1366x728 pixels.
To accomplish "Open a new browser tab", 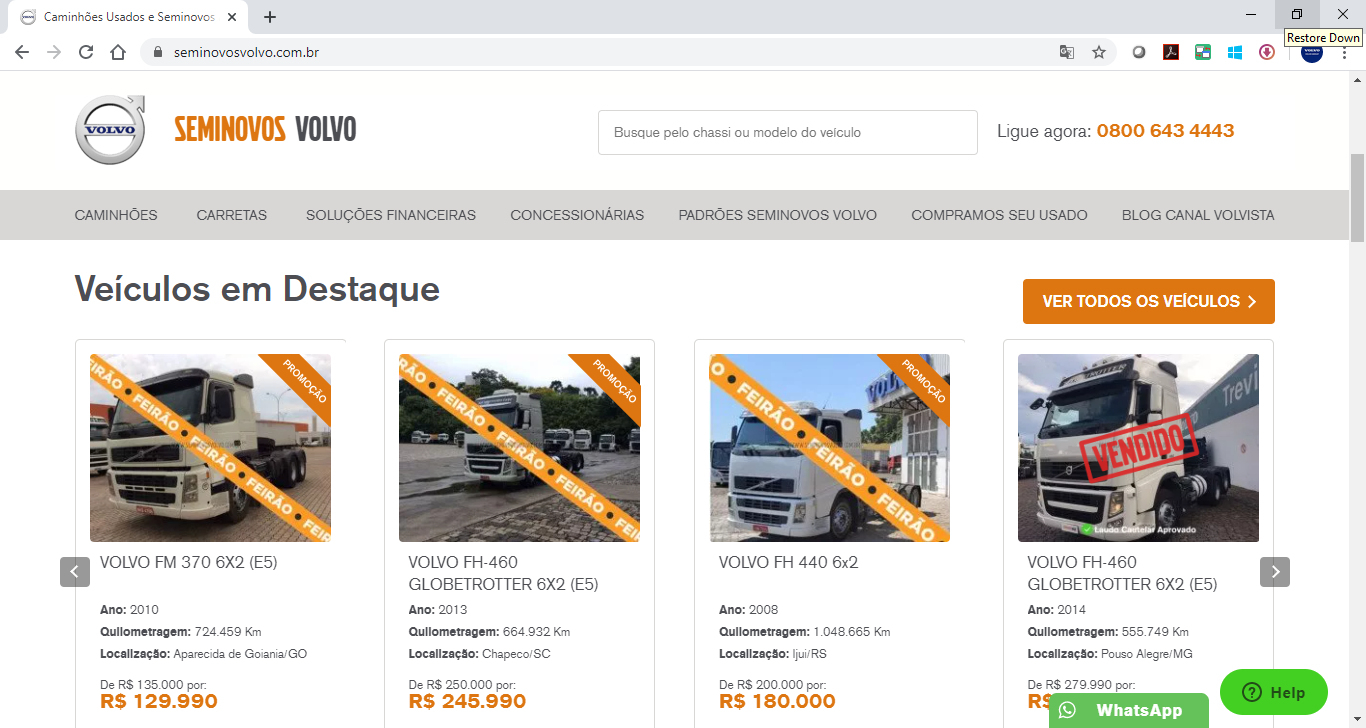I will (x=270, y=17).
